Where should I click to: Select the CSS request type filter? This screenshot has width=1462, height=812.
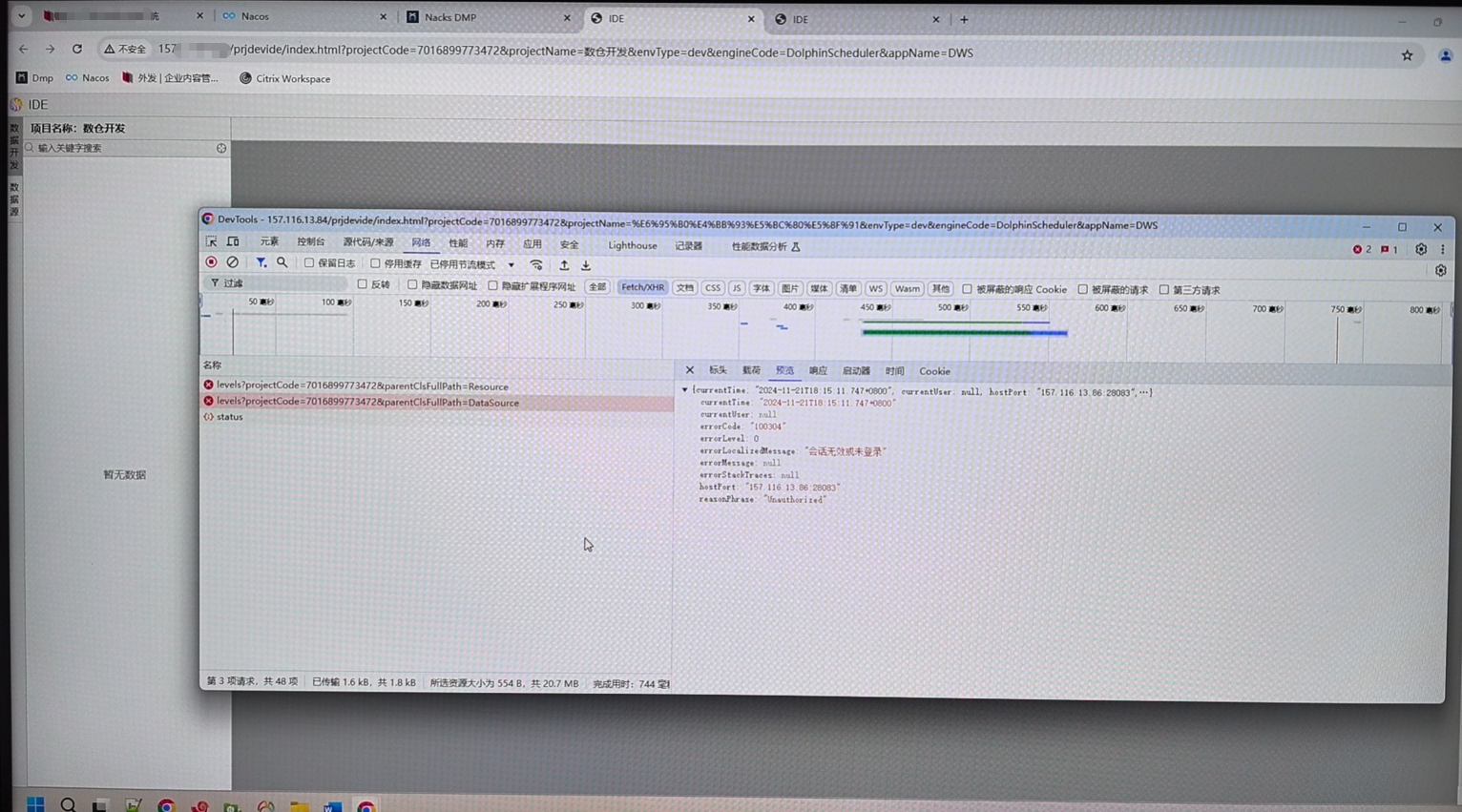point(713,288)
